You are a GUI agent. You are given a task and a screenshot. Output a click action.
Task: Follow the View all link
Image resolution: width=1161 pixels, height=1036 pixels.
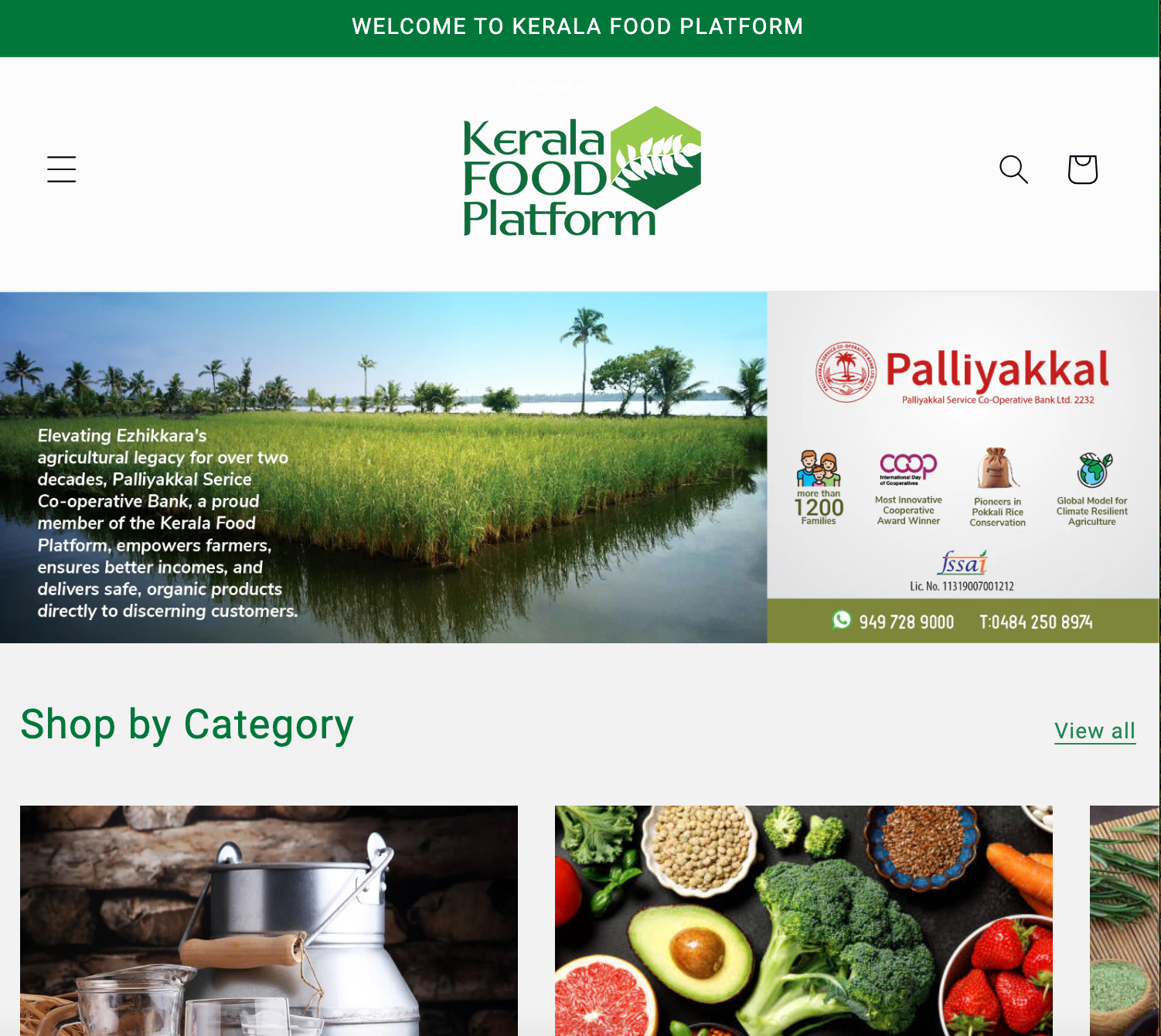pos(1095,731)
